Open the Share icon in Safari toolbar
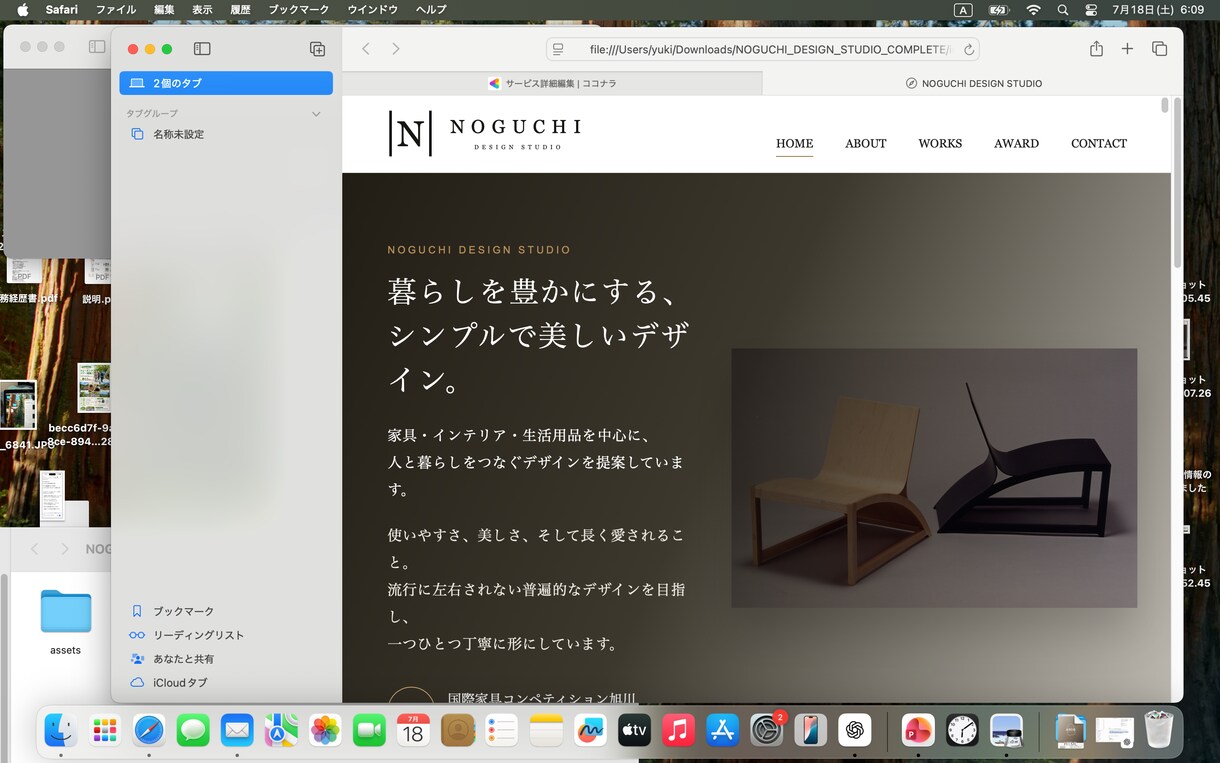The height and width of the screenshot is (763, 1220). click(x=1096, y=49)
